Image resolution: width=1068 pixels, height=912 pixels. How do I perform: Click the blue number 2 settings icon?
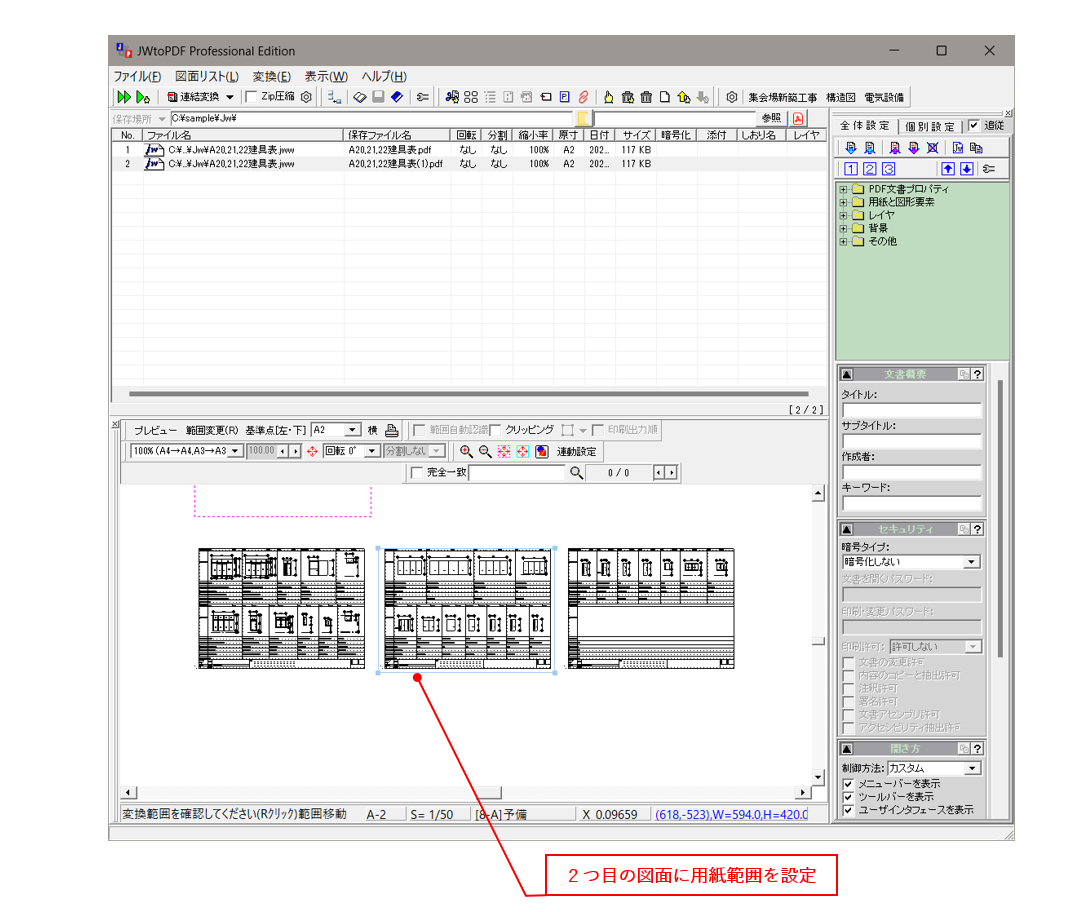point(869,169)
